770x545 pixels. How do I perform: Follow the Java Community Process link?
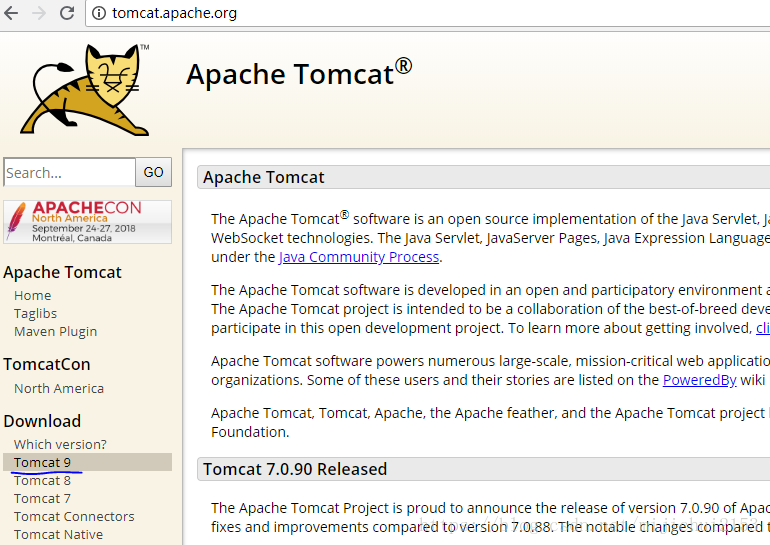point(359,257)
